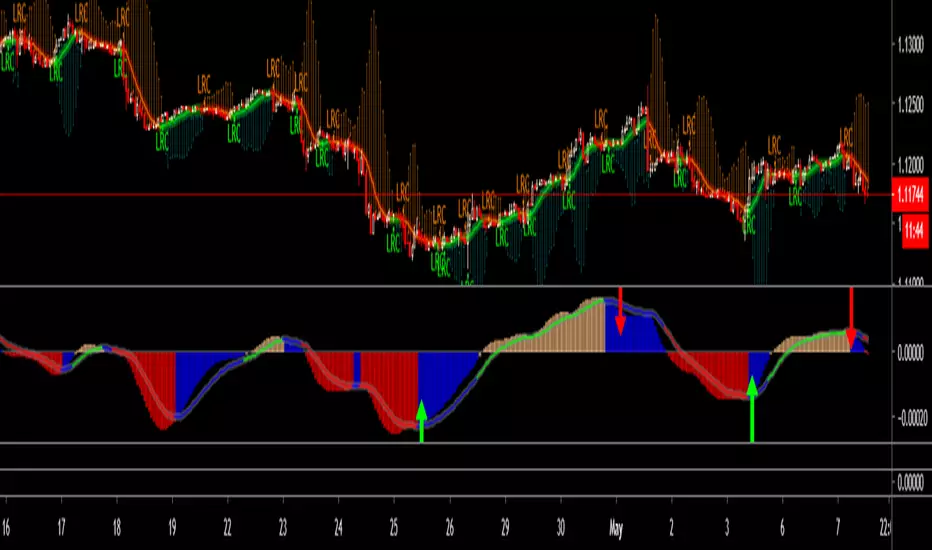
Task: Select the red horizontal price line
Action: [x=446, y=194]
